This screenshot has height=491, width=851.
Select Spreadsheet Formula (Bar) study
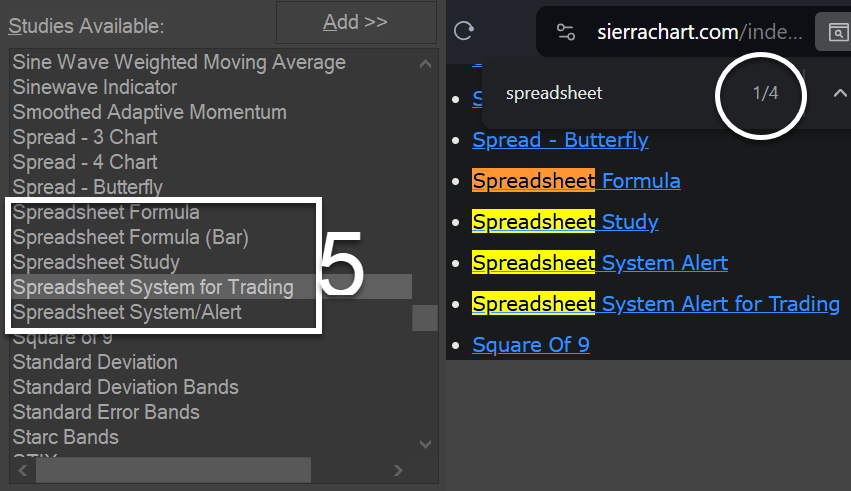[x=130, y=237]
